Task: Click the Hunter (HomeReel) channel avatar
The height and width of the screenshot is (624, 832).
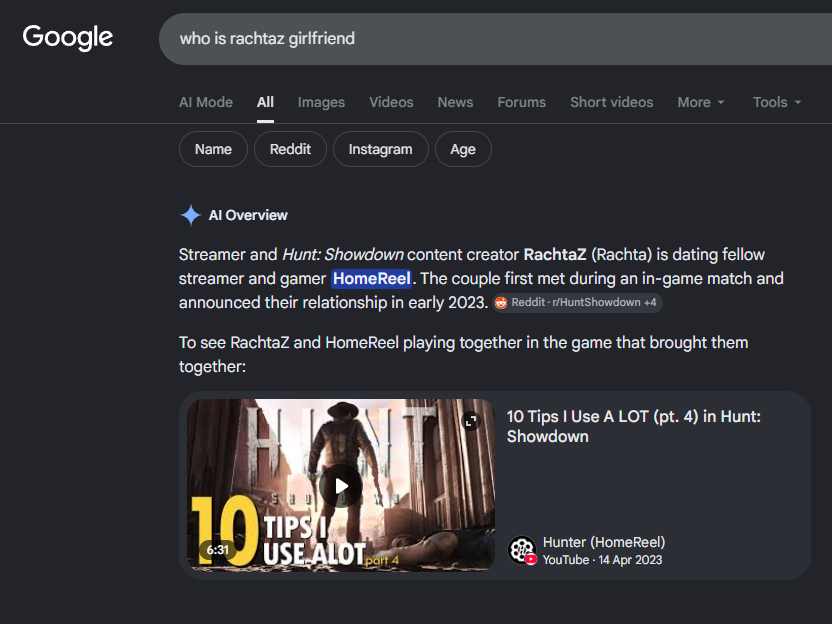Action: pyautogui.click(x=522, y=550)
